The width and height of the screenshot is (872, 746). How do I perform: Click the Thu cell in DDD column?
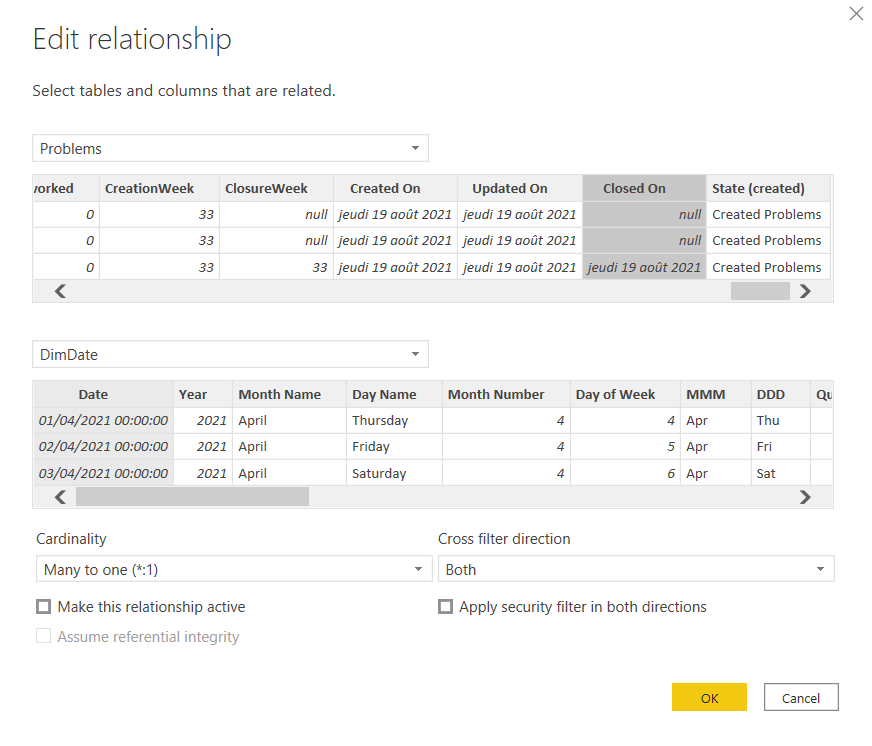pyautogui.click(x=780, y=421)
